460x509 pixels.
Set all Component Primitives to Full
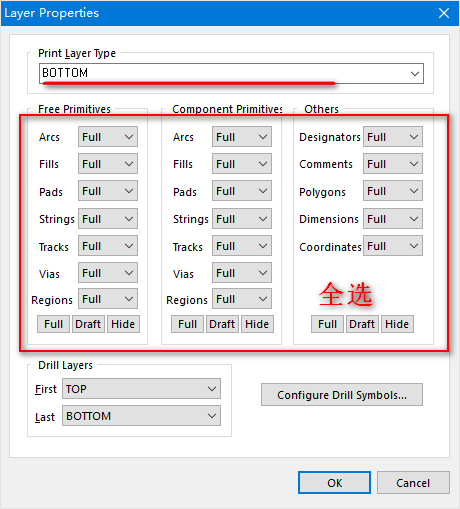[187, 324]
